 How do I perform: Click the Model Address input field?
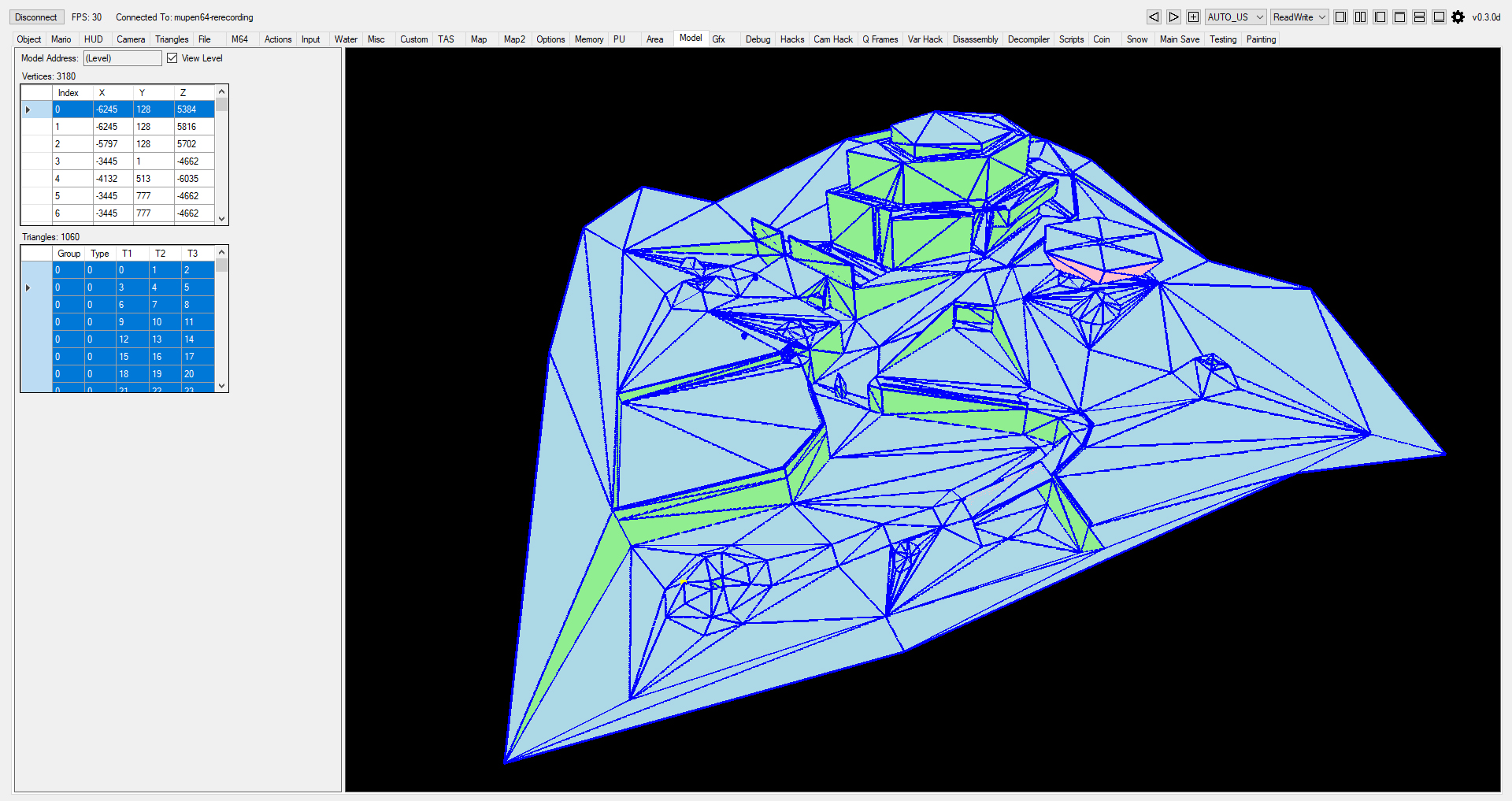point(122,58)
